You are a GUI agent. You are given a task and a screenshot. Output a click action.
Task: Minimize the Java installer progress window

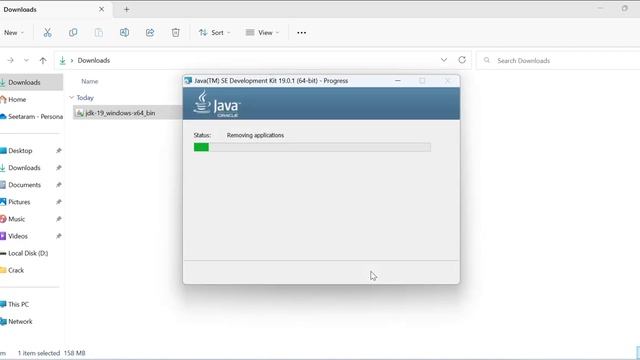pos(398,81)
